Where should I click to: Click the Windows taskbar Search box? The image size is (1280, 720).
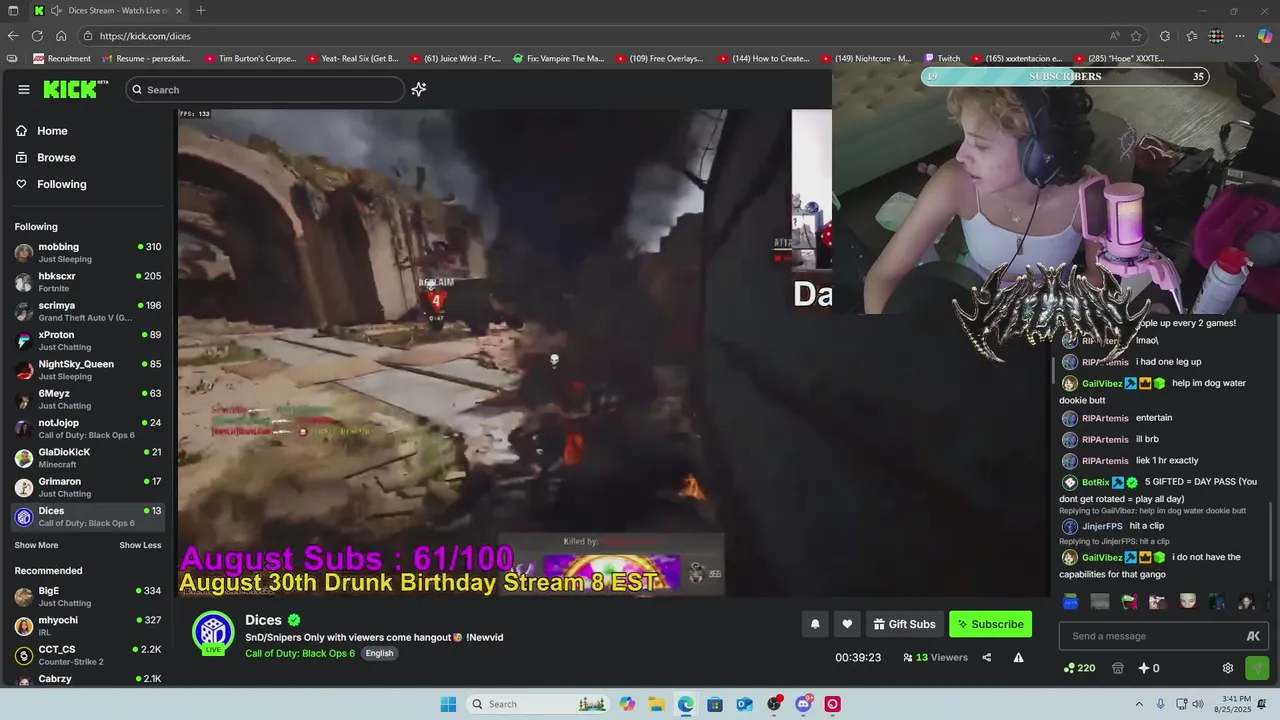coord(538,704)
